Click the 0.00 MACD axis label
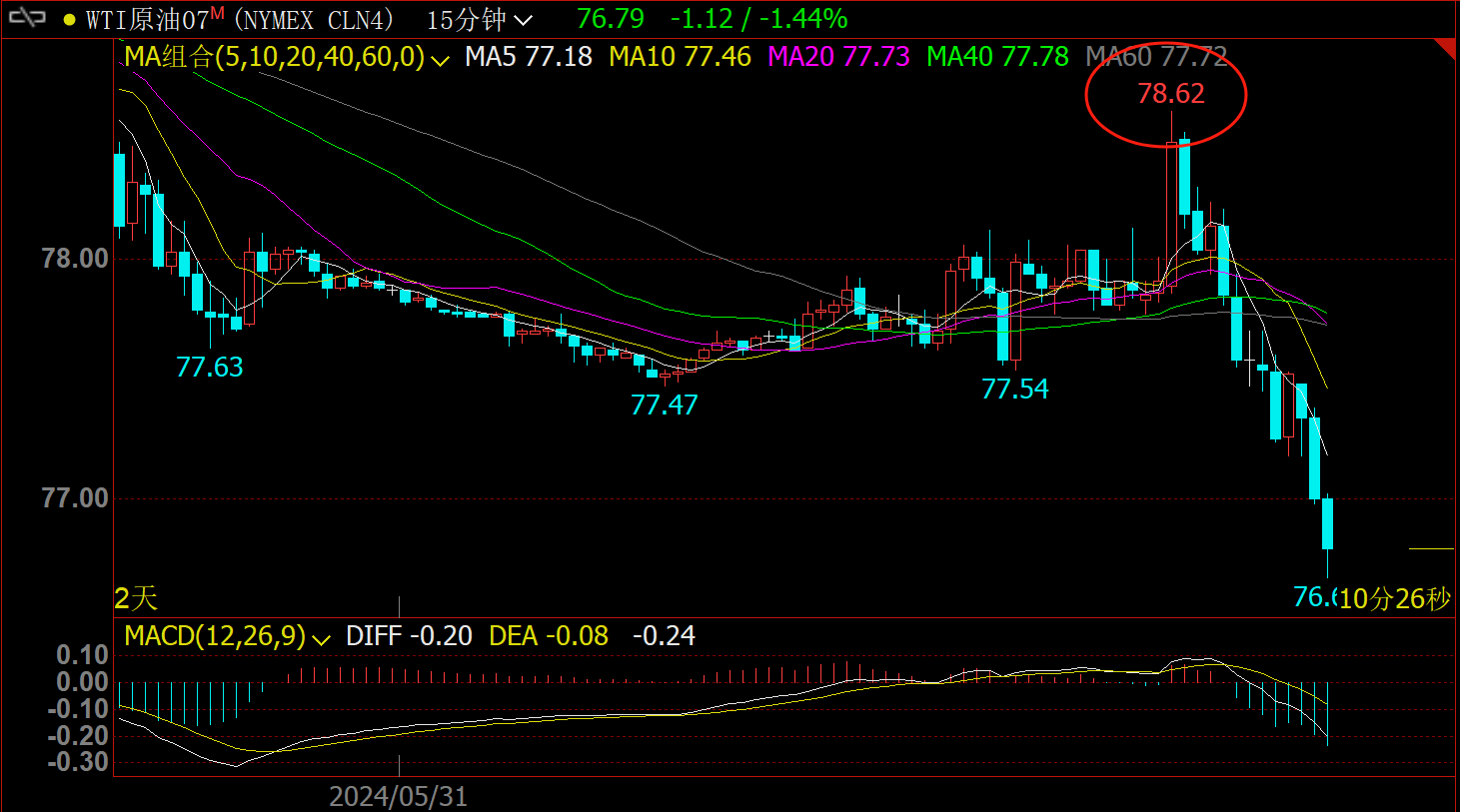The image size is (1460, 812). pyautogui.click(x=82, y=682)
